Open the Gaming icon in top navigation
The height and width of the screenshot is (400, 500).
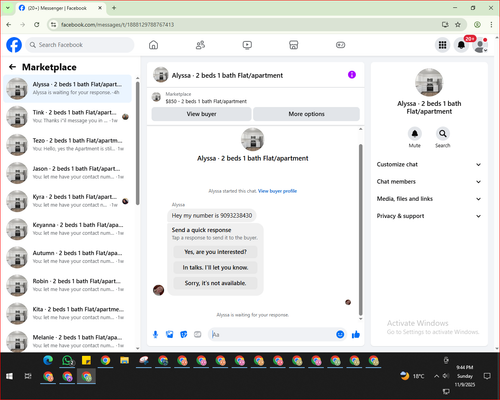click(340, 45)
